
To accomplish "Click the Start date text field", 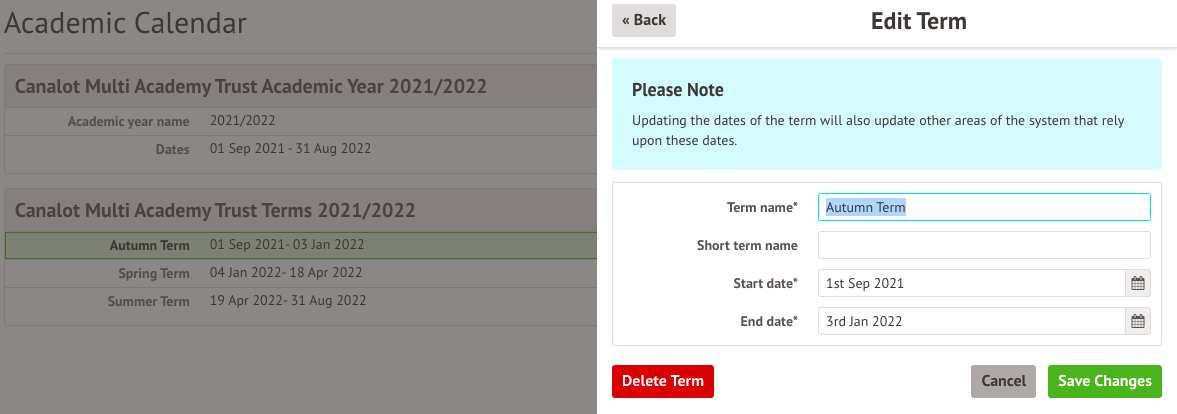I will 971,283.
